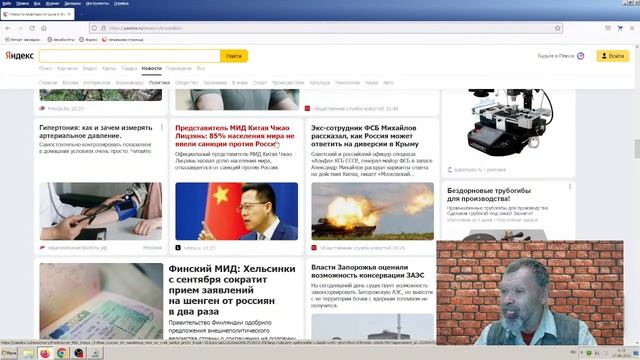Click the soldering station product ad image
This screenshot has height=360, width=640.
click(510, 122)
